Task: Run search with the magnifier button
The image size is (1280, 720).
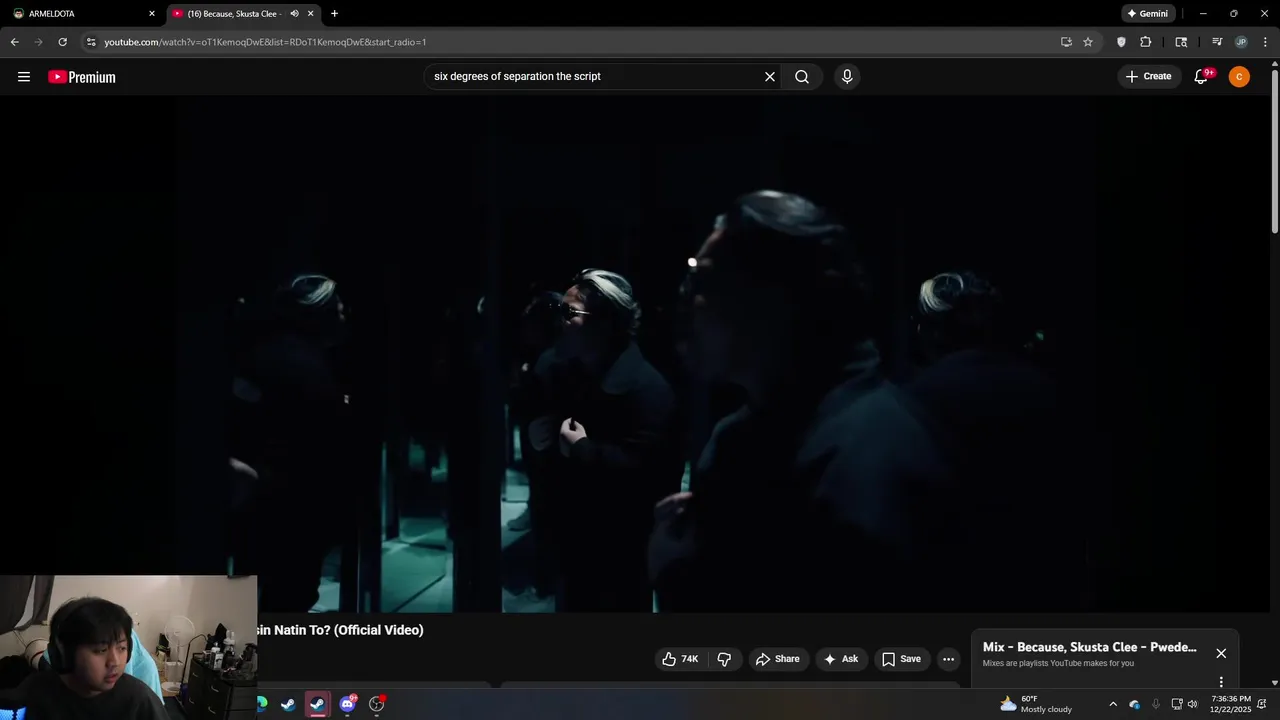Action: coord(802,77)
